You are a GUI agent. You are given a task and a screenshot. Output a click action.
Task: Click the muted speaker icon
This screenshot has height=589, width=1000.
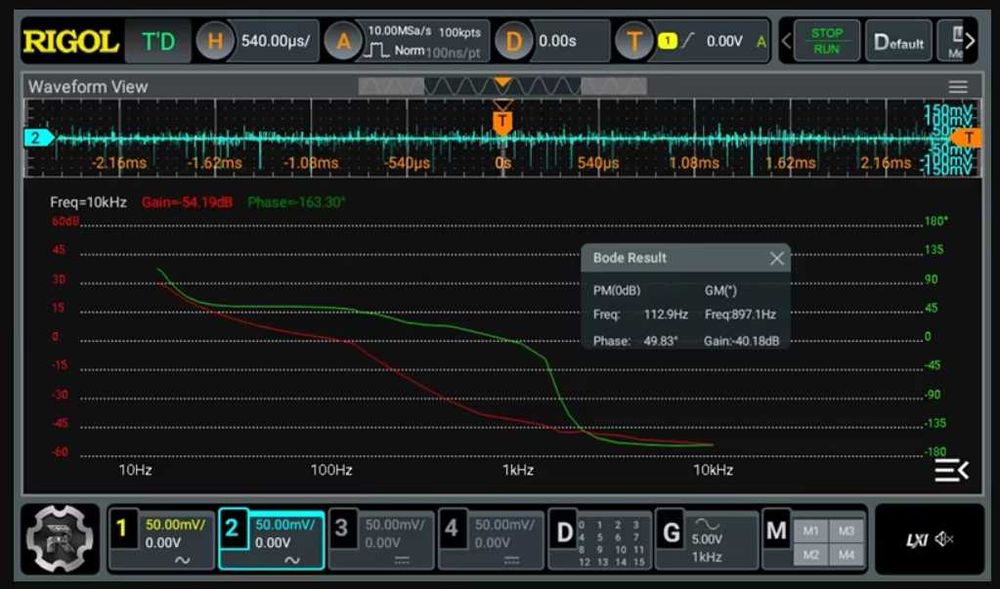point(944,540)
